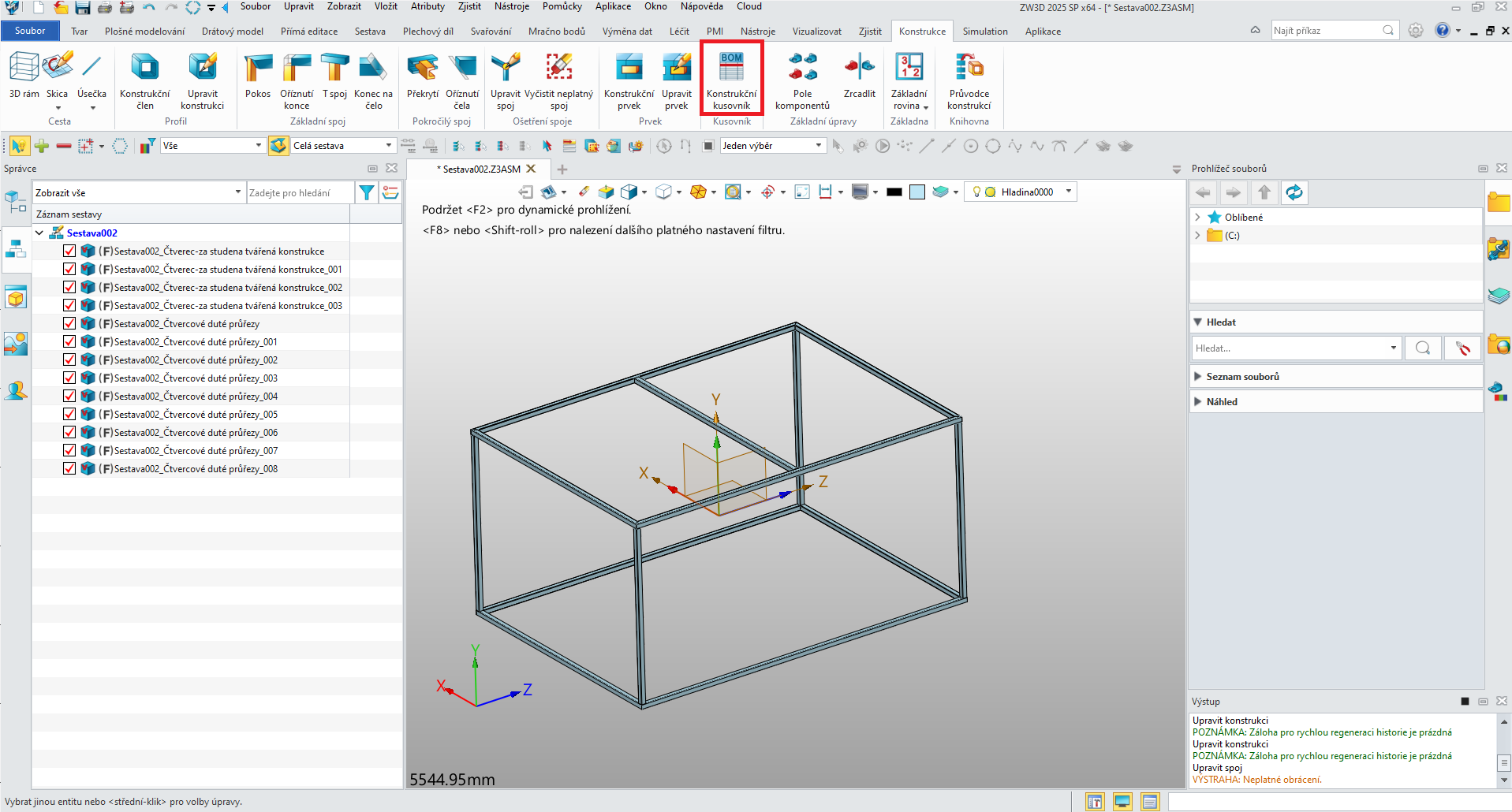The height and width of the screenshot is (812, 1512).
Task: Toggle checkbox for Čtvercové duté průřezy_005
Action: [69, 415]
